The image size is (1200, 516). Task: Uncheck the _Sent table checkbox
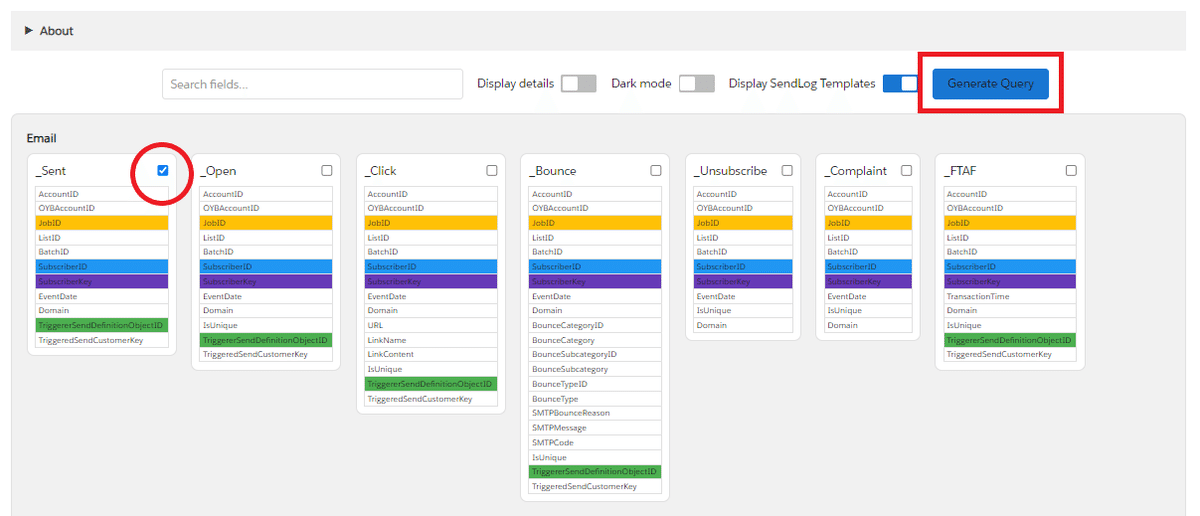coord(163,170)
